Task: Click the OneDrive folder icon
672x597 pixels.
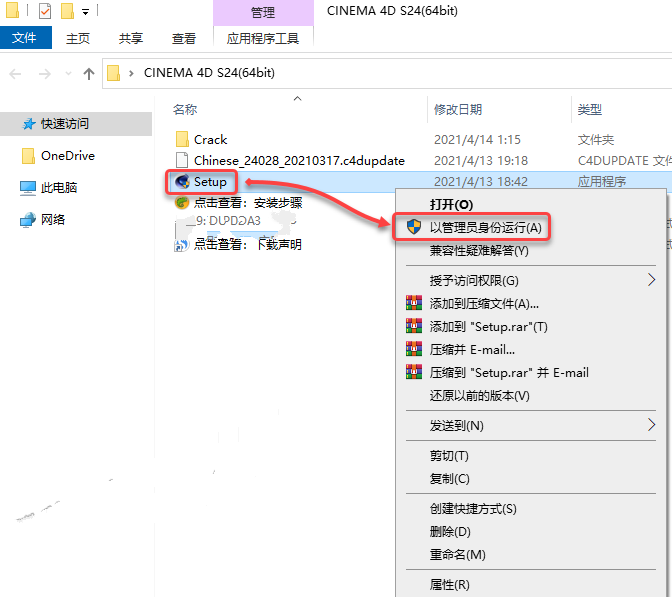Action: coord(28,156)
